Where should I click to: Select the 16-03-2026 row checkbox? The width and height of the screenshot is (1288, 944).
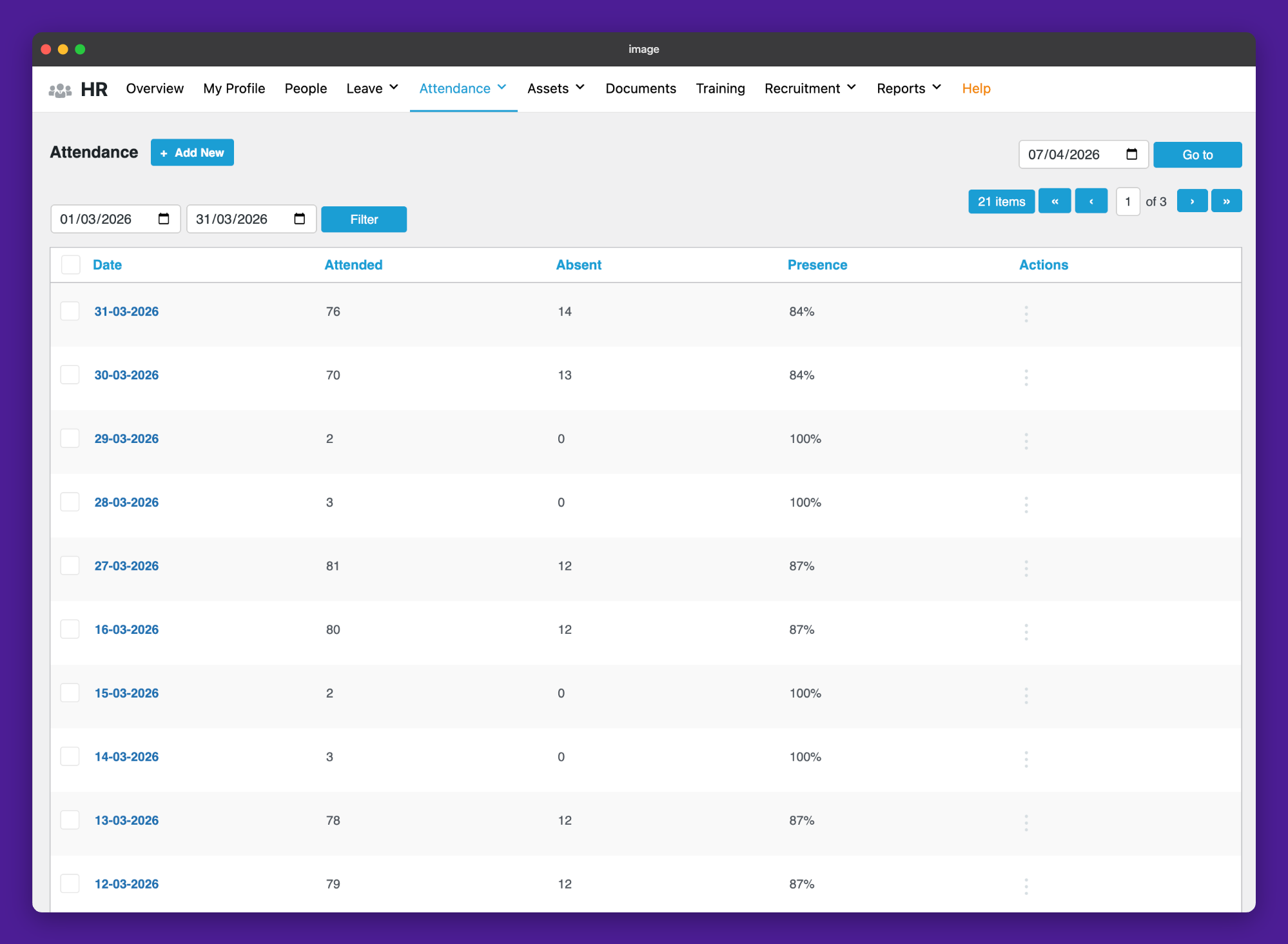tap(70, 629)
